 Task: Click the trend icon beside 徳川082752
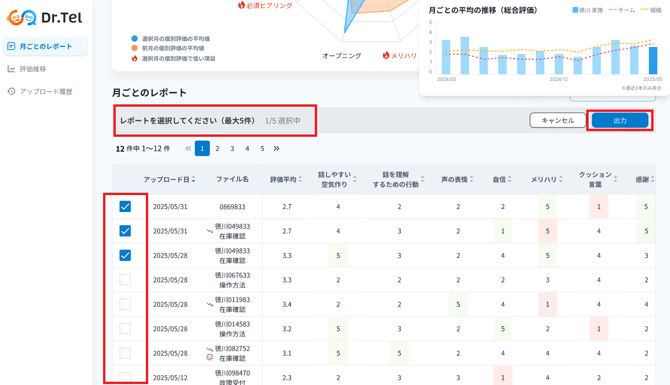tap(210, 349)
